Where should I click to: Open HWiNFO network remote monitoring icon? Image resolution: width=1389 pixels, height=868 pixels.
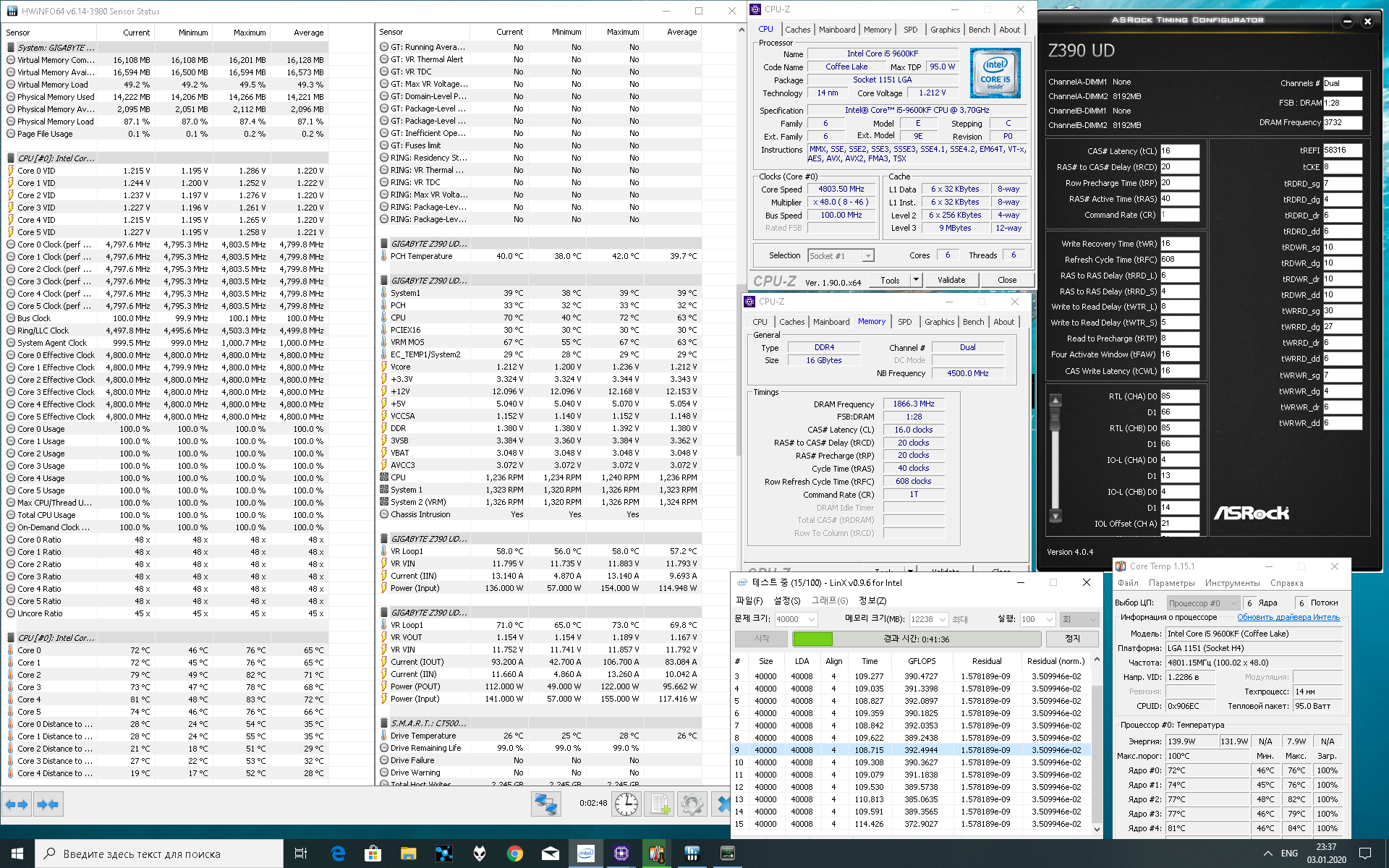pyautogui.click(x=546, y=804)
